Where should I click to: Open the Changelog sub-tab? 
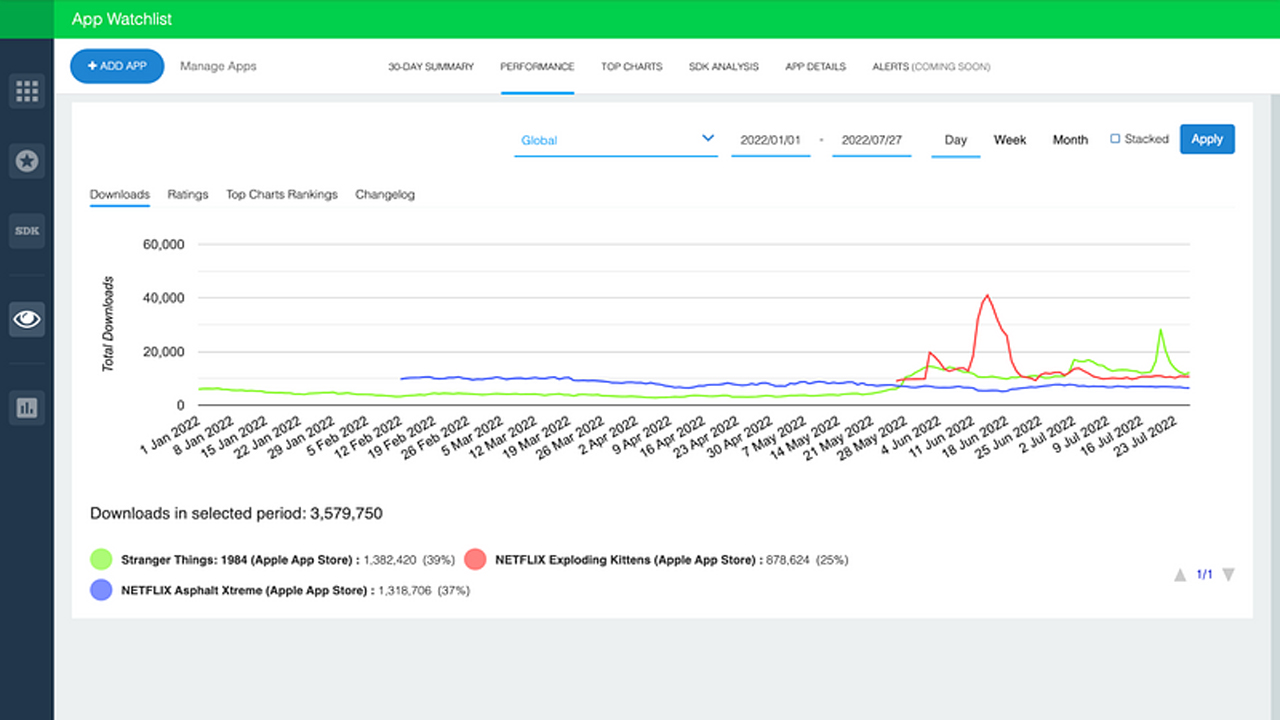385,195
